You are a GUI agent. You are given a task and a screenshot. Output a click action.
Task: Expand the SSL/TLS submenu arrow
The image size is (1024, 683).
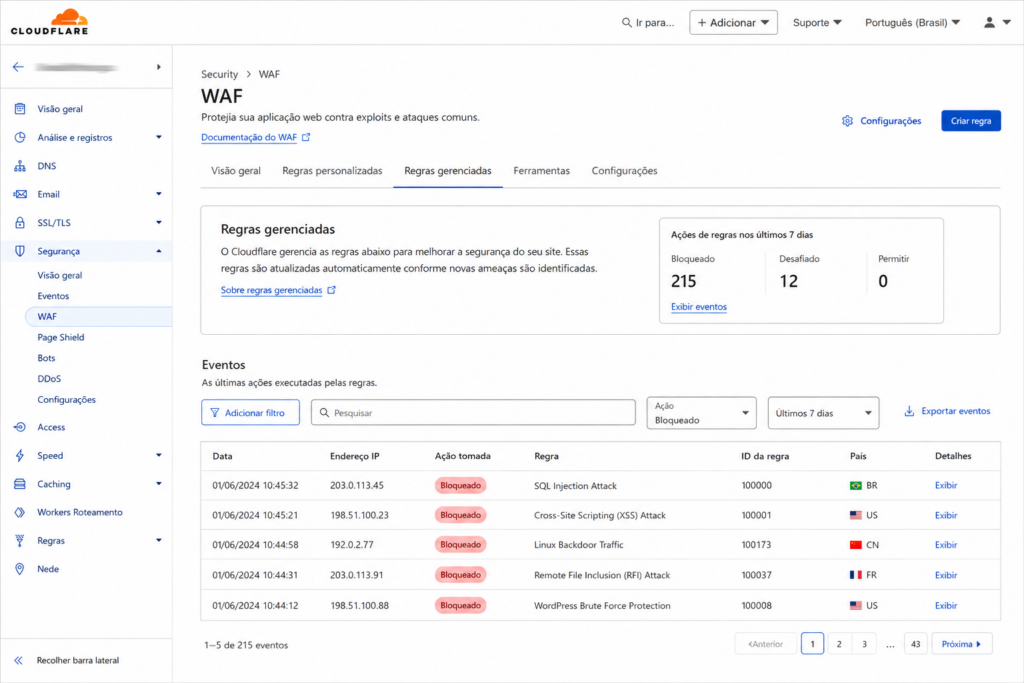159,223
